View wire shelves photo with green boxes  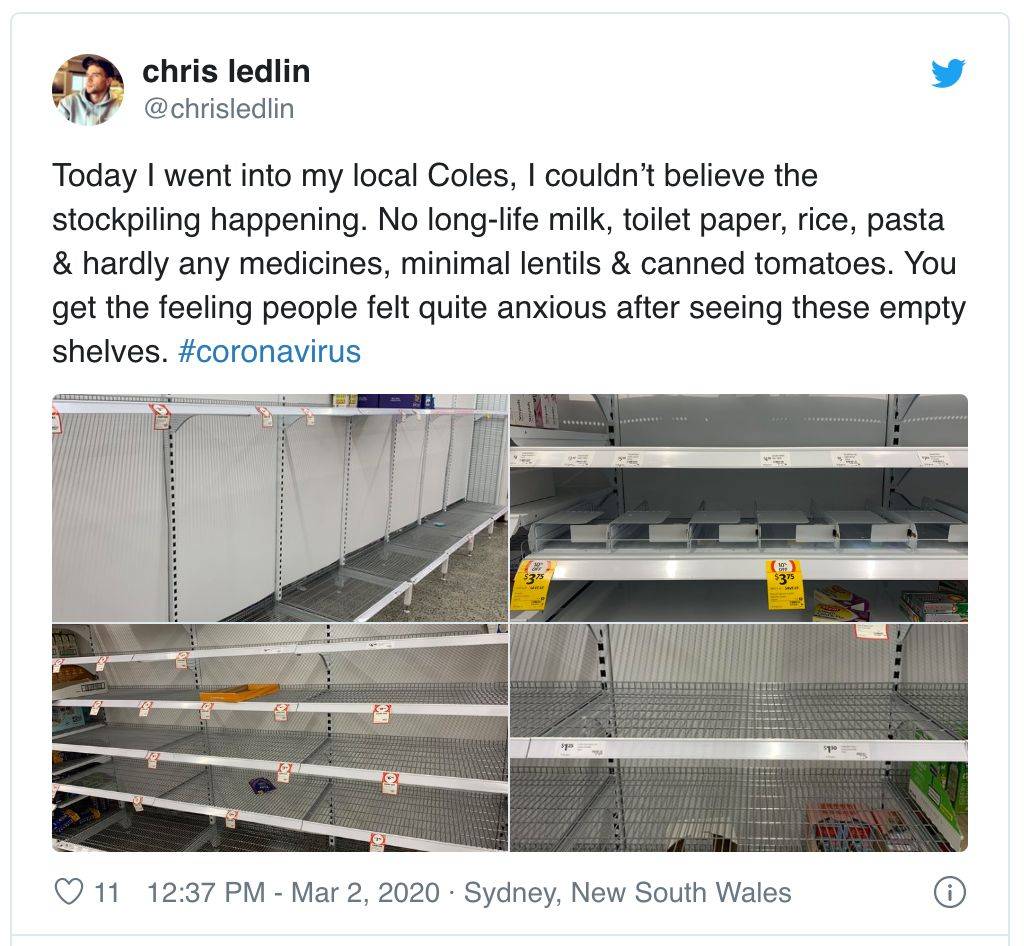pyautogui.click(x=739, y=738)
